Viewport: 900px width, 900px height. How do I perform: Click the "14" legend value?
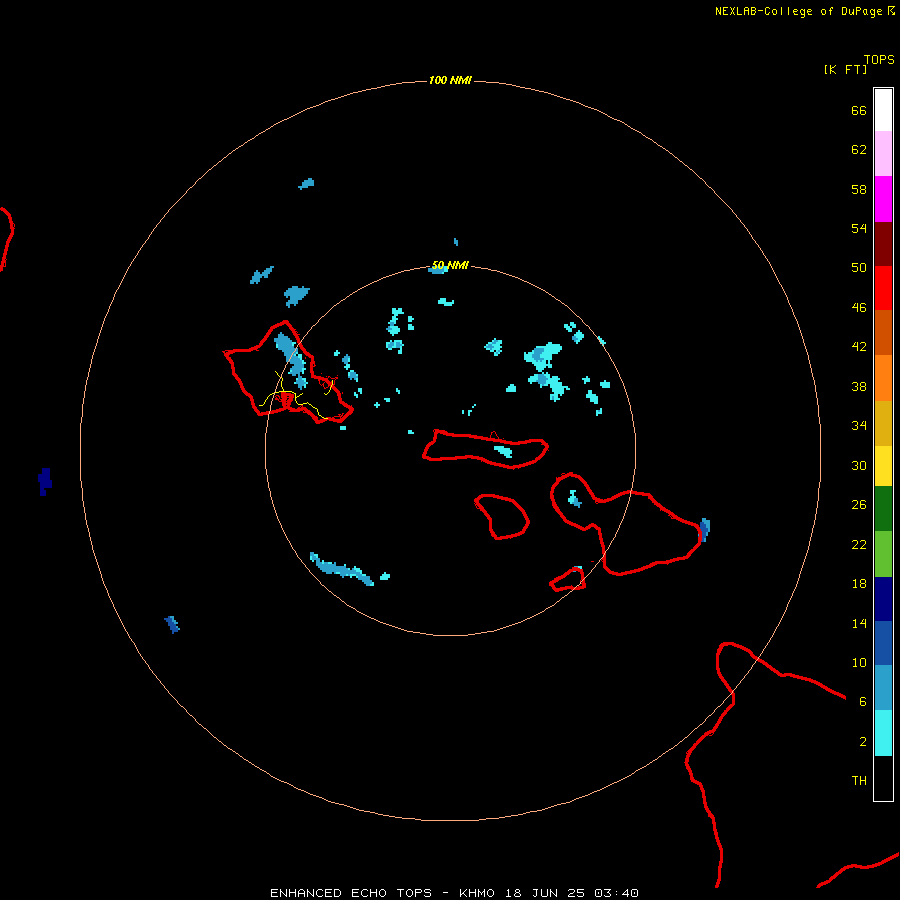point(859,623)
